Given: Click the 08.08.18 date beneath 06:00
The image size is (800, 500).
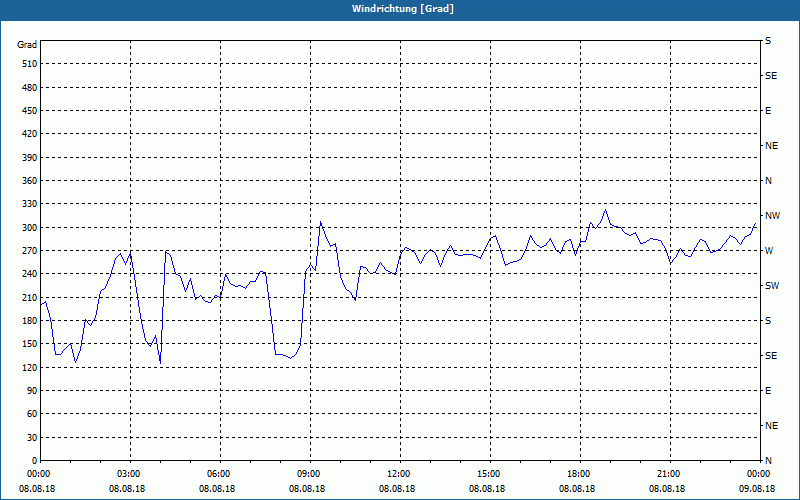Looking at the screenshot, I should point(217,489).
